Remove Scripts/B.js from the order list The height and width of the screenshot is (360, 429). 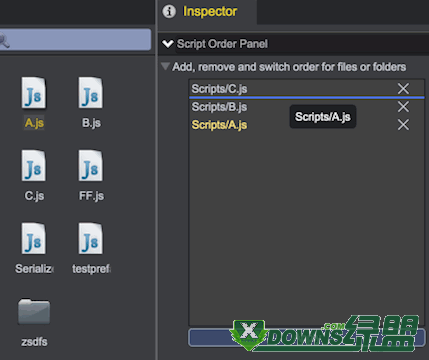click(403, 107)
